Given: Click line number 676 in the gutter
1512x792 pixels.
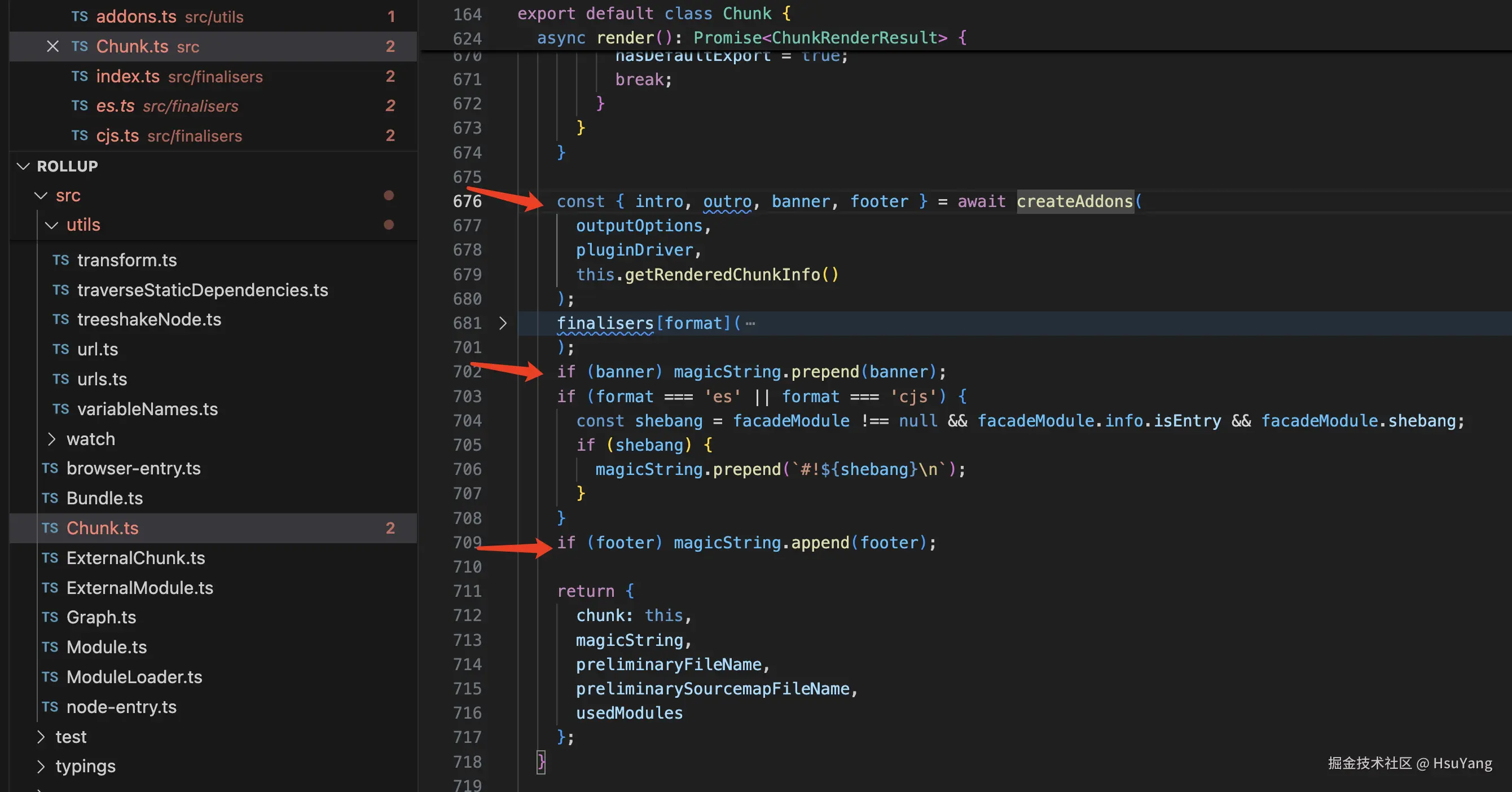Looking at the screenshot, I should click(x=467, y=201).
